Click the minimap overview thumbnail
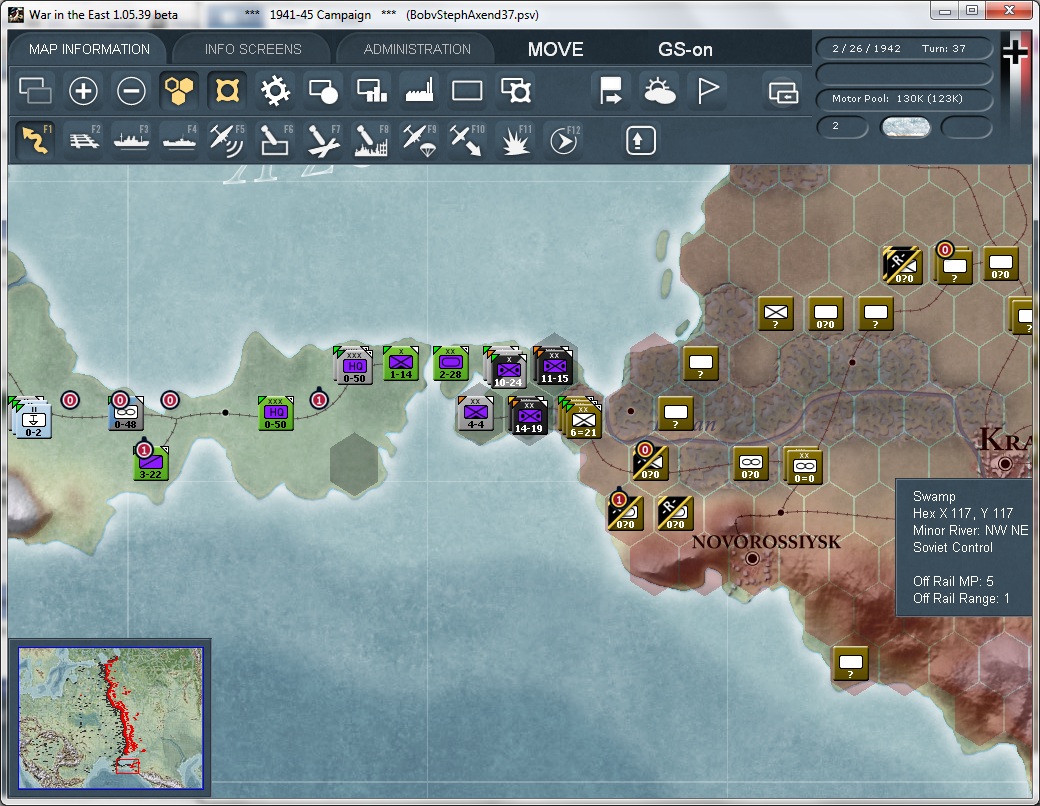The width and height of the screenshot is (1040, 806). click(x=111, y=718)
